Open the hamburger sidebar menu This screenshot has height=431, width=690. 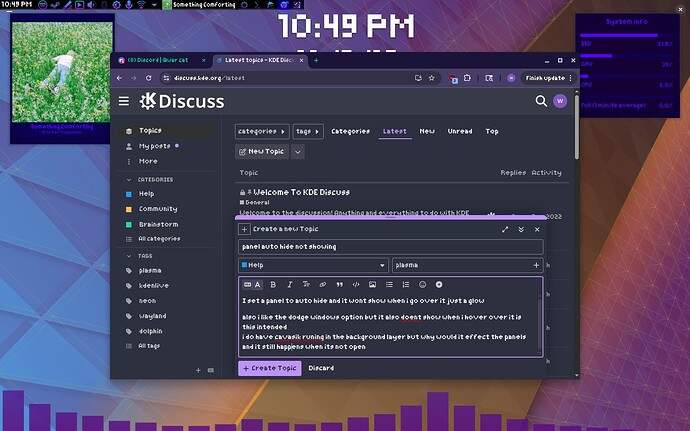pos(124,101)
